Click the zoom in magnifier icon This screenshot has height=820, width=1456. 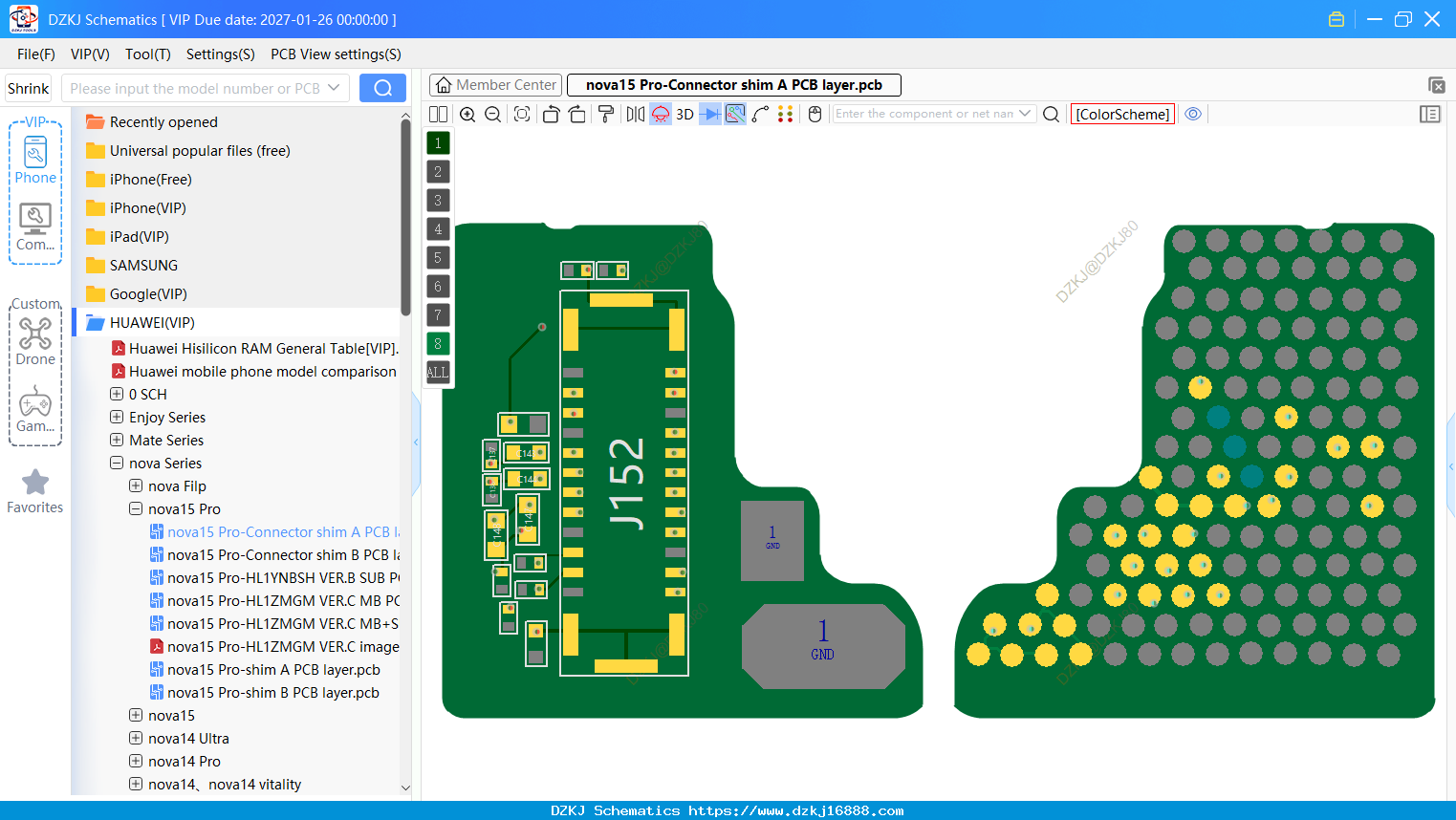[467, 114]
